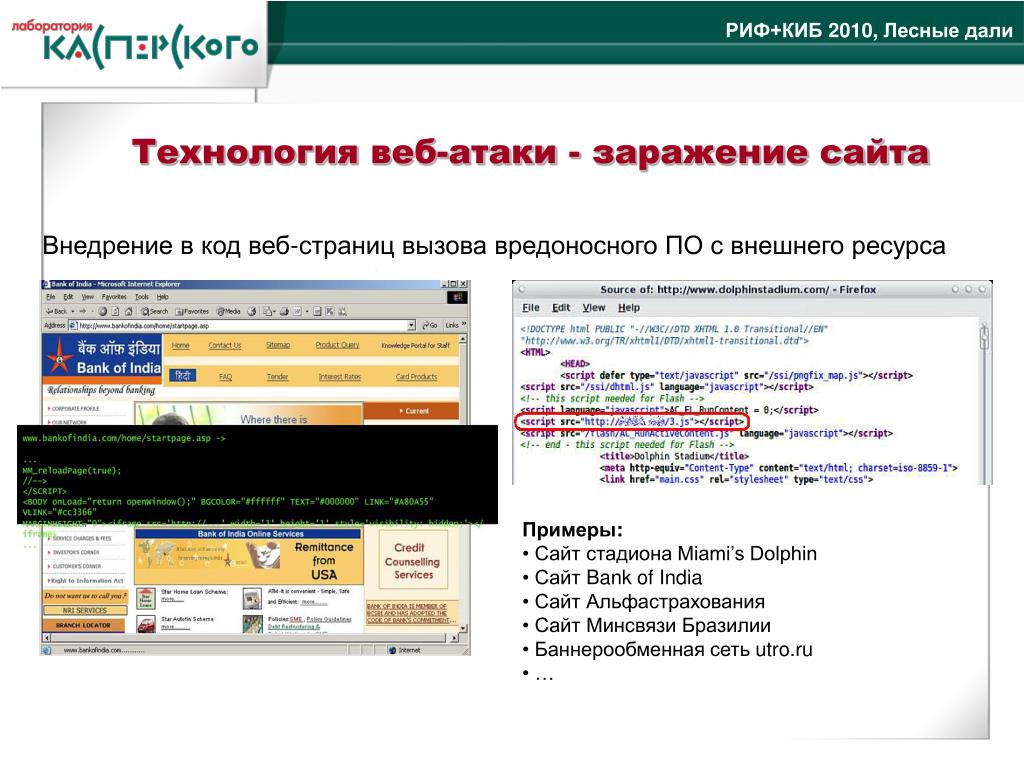The image size is (1024, 768).
Task: Click the Star Home Loan icon
Action: click(146, 598)
